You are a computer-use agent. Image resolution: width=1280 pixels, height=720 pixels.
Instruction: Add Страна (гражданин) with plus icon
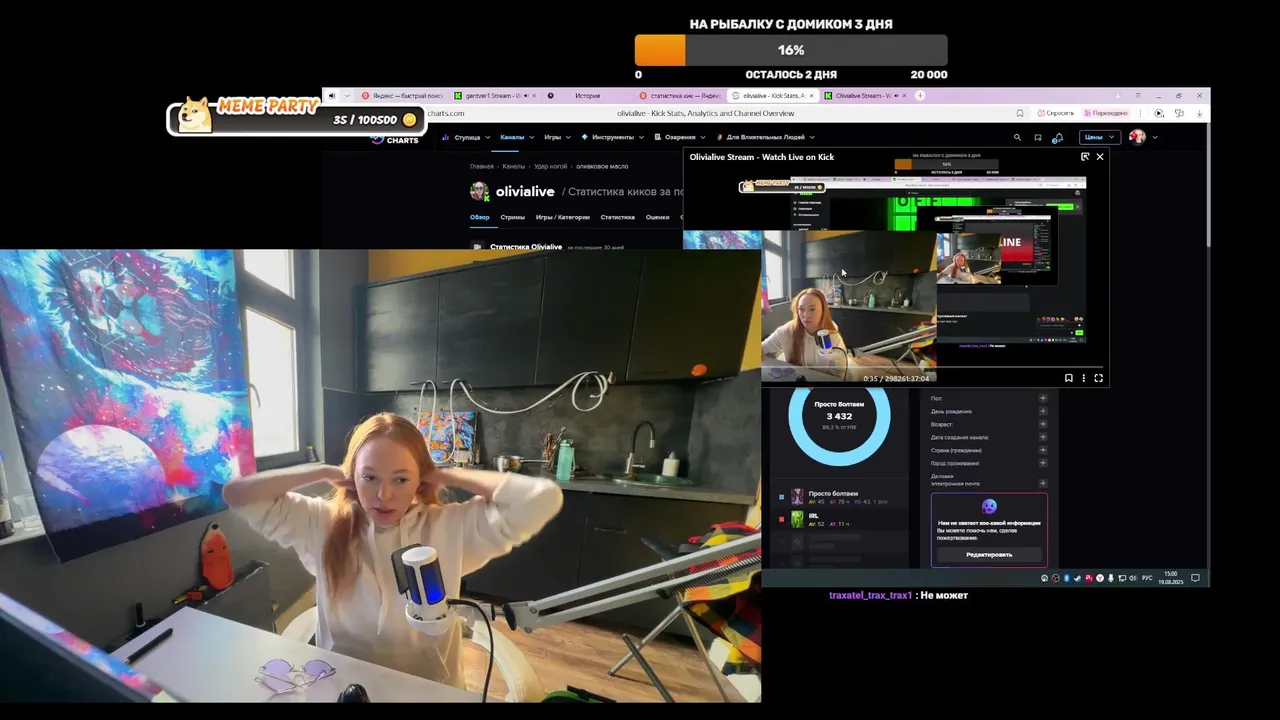[x=1042, y=450]
